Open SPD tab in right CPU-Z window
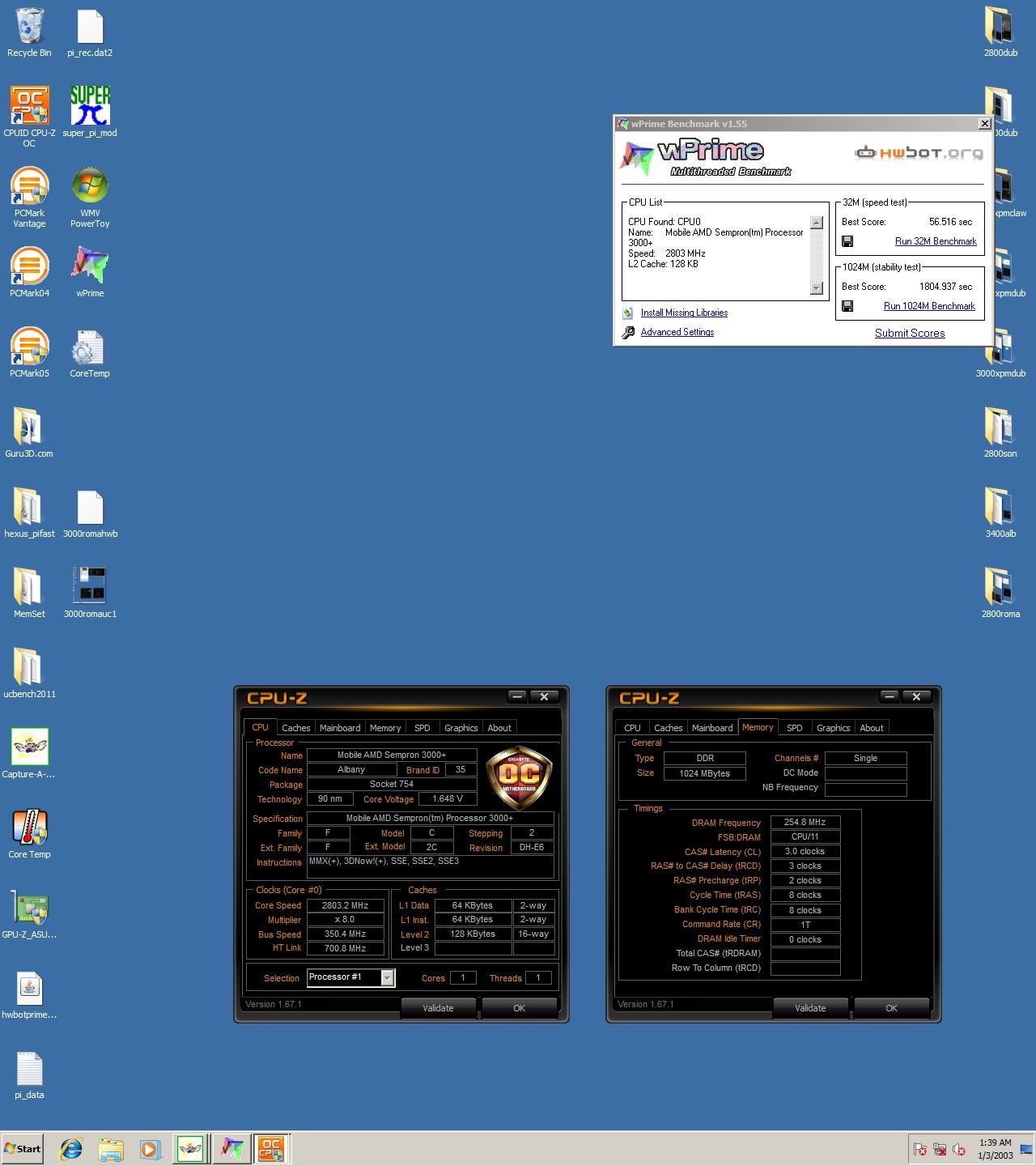 tap(795, 728)
